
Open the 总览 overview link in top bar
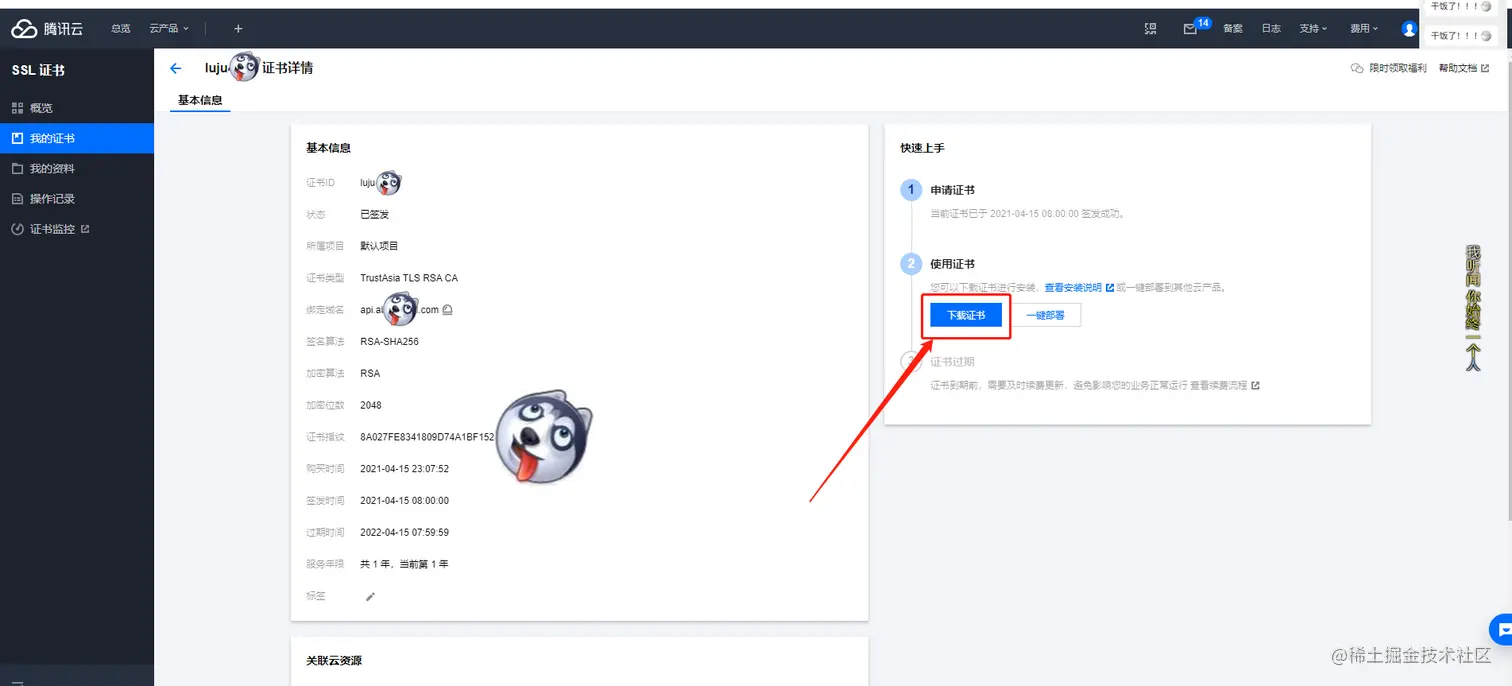click(x=121, y=29)
